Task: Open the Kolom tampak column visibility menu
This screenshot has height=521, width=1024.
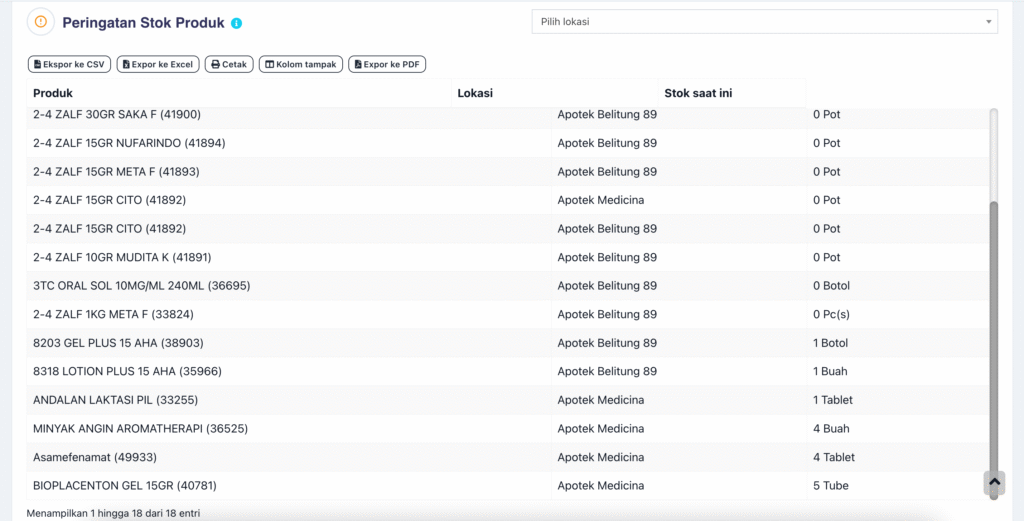Action: point(301,64)
